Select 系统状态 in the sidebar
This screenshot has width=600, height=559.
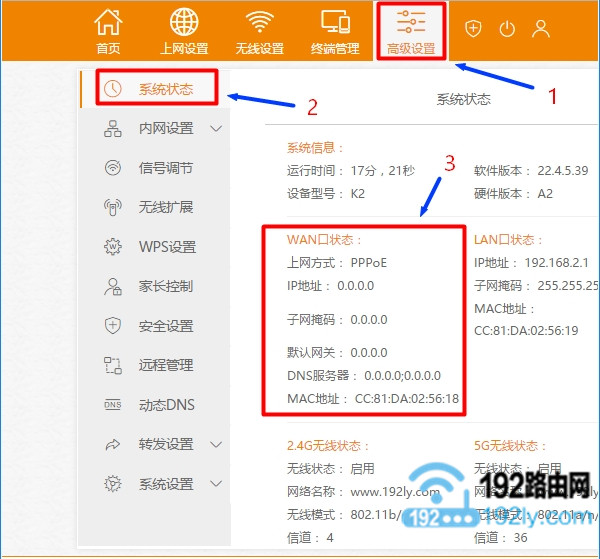tap(165, 89)
